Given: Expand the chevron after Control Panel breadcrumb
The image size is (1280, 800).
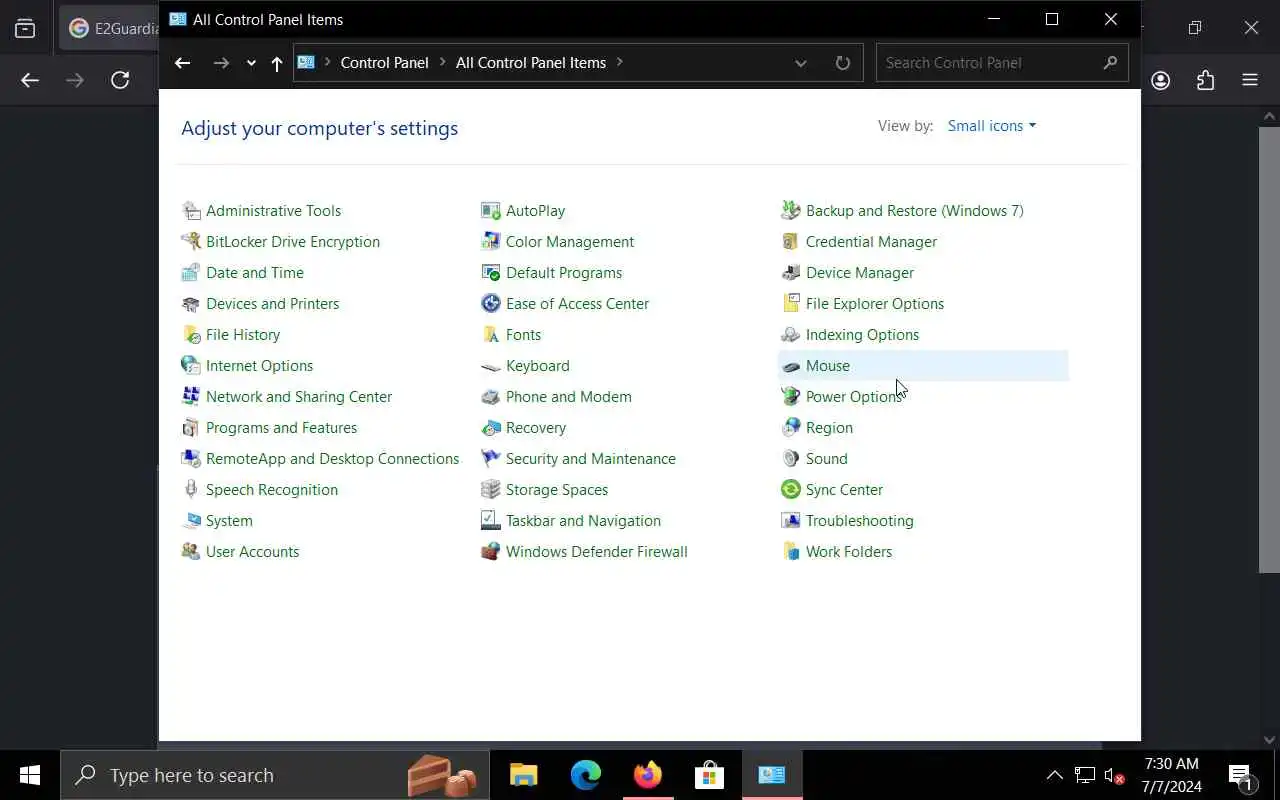Looking at the screenshot, I should 442,62.
